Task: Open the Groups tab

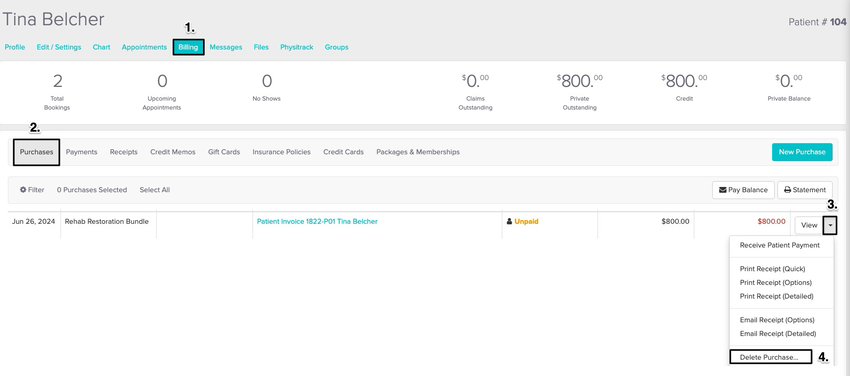Action: (336, 47)
